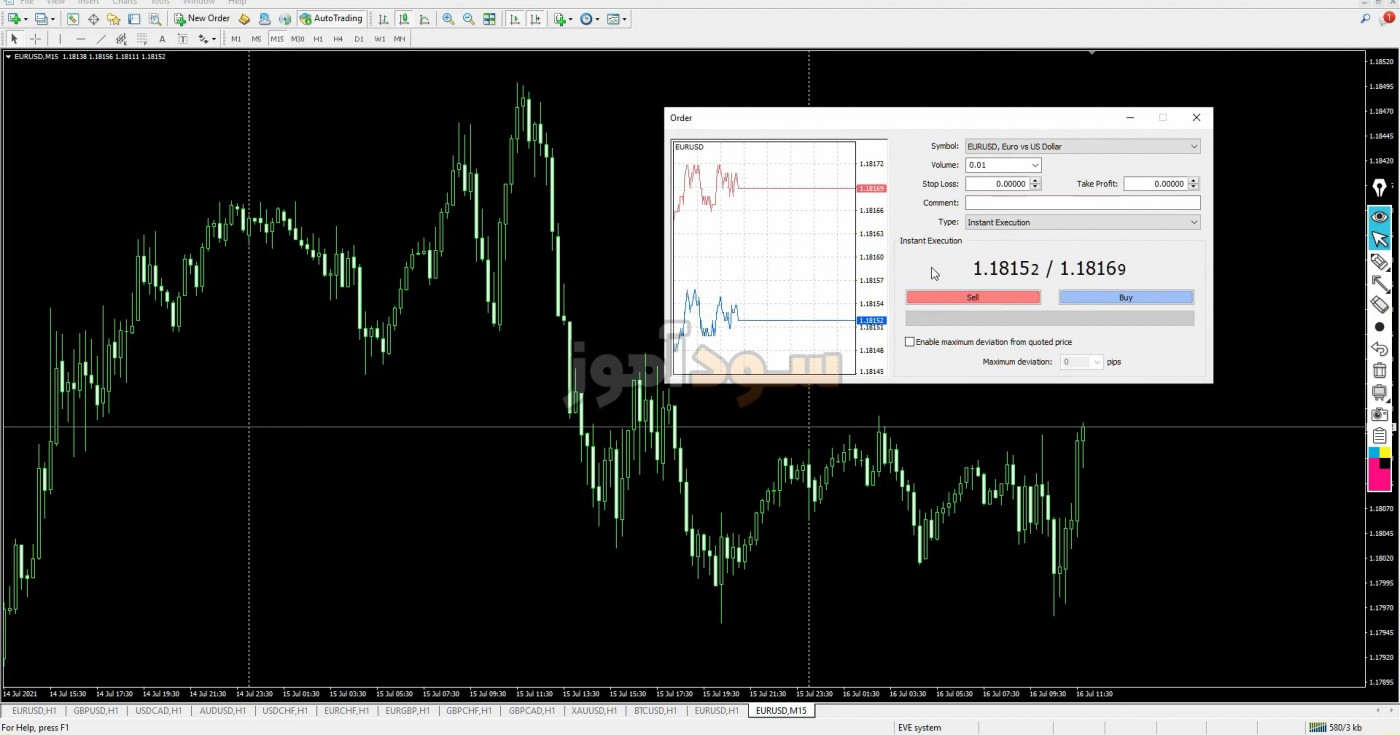1400x735 pixels.
Task: Switch timeframe to M30
Action: point(297,39)
